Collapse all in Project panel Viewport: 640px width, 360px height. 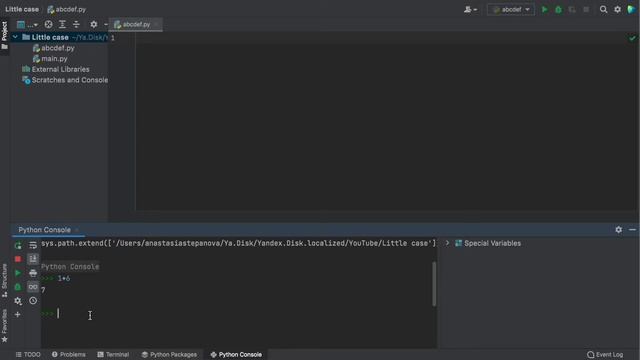point(76,24)
